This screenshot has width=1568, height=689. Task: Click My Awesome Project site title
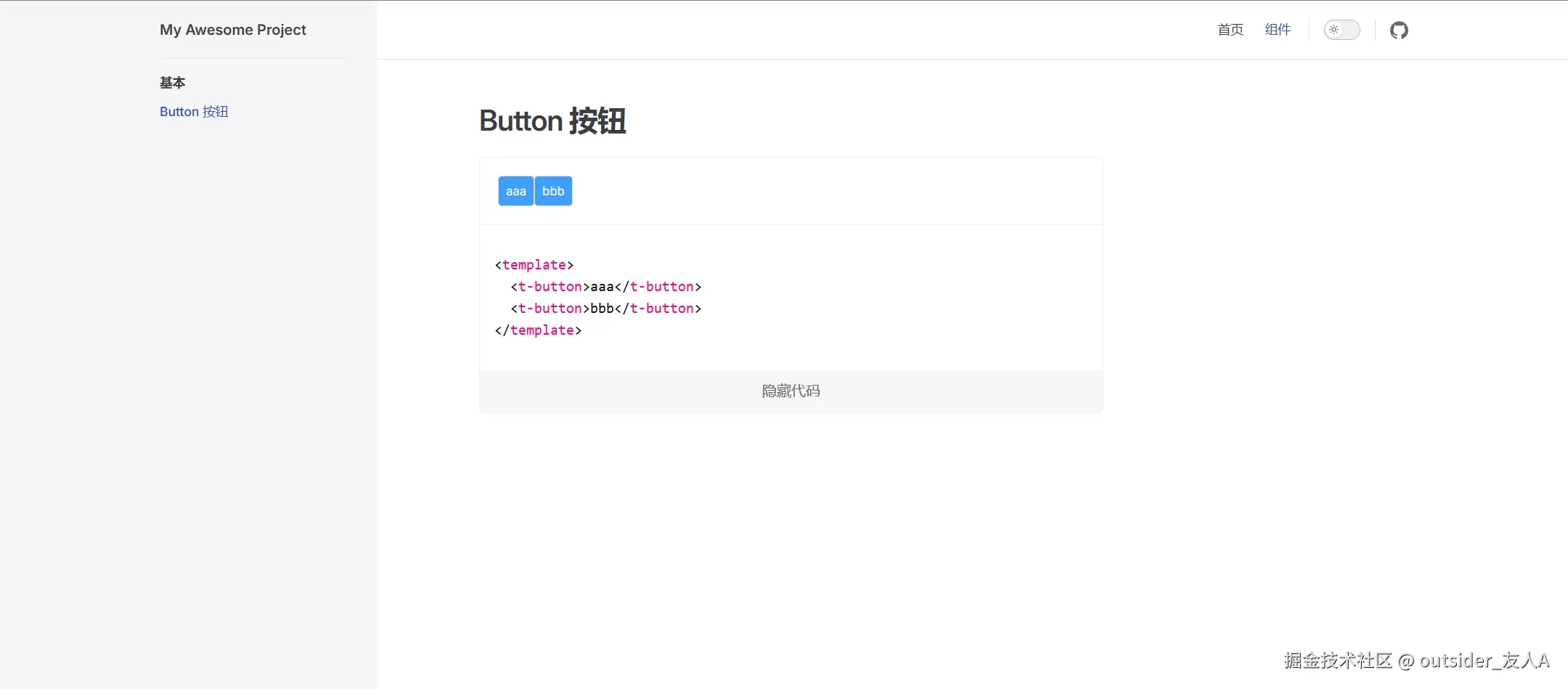click(232, 30)
